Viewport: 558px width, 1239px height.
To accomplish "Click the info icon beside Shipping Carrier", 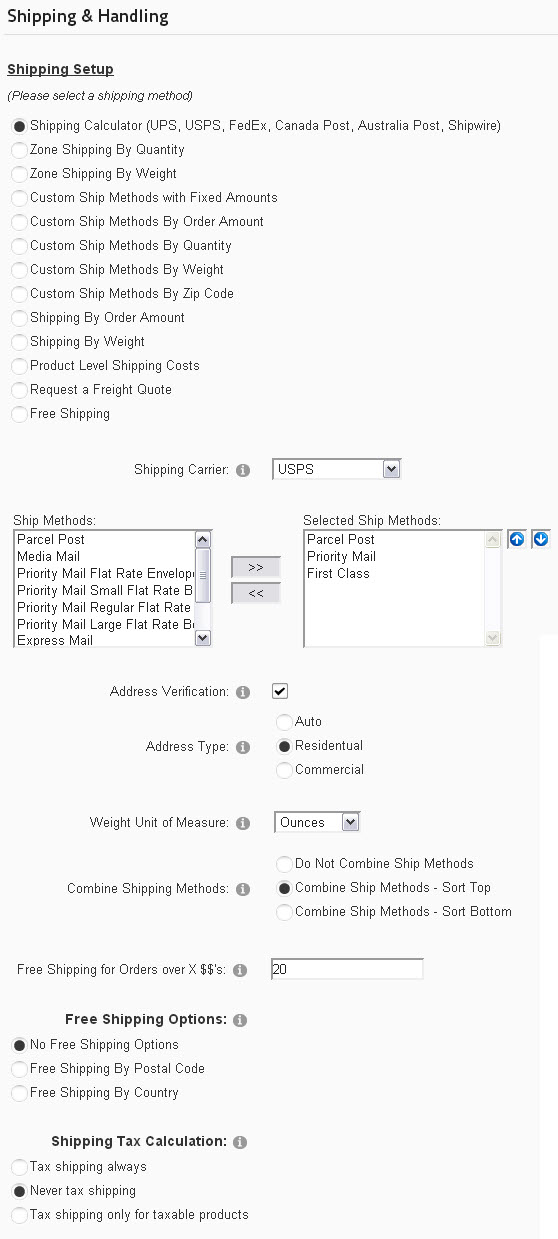I will (243, 469).
